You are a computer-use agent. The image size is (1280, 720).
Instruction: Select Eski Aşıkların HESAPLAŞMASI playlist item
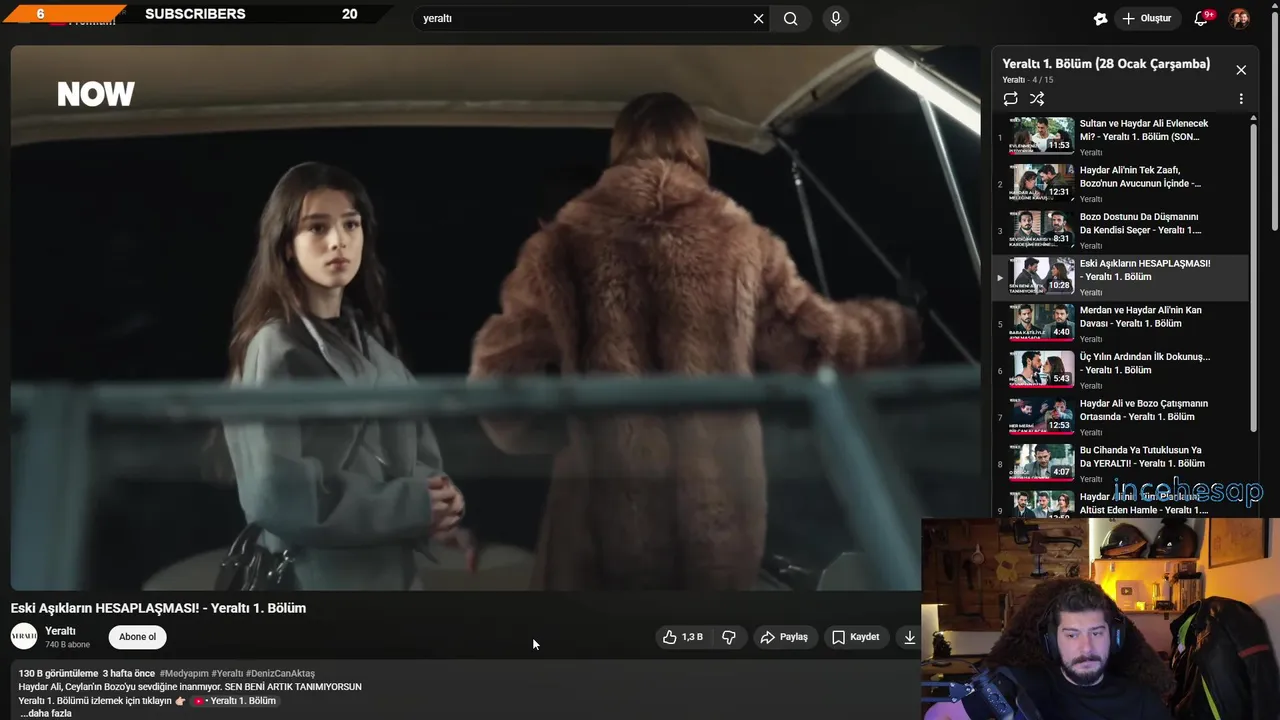pos(1121,277)
